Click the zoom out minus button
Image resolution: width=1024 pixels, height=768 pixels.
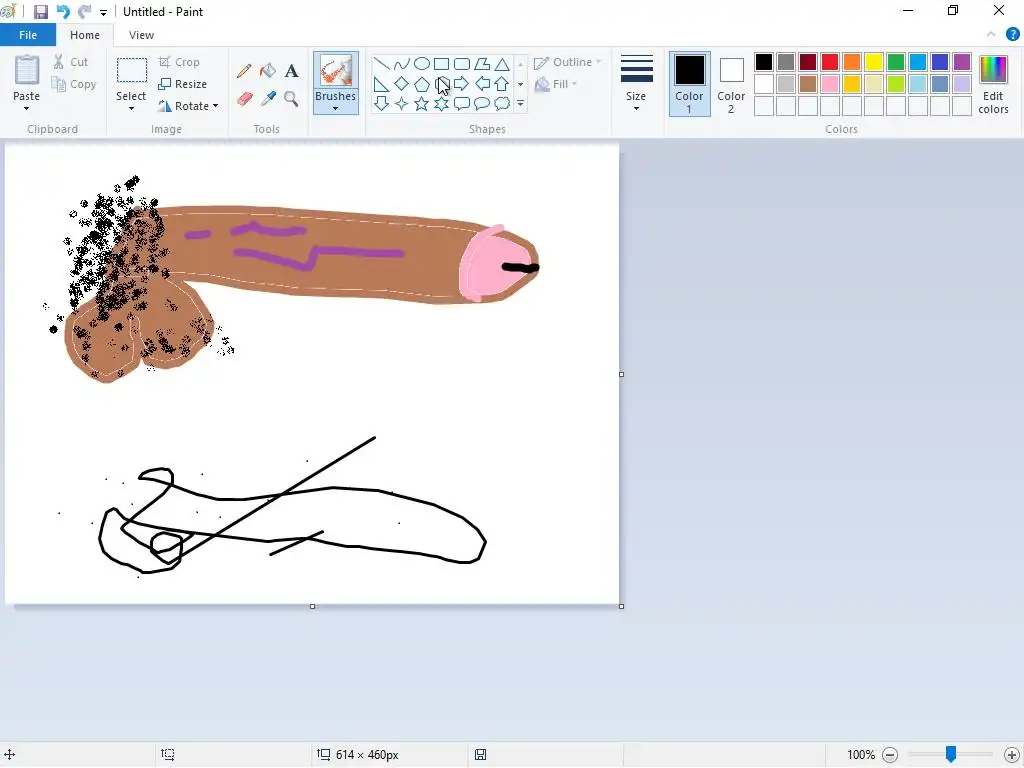click(x=890, y=755)
